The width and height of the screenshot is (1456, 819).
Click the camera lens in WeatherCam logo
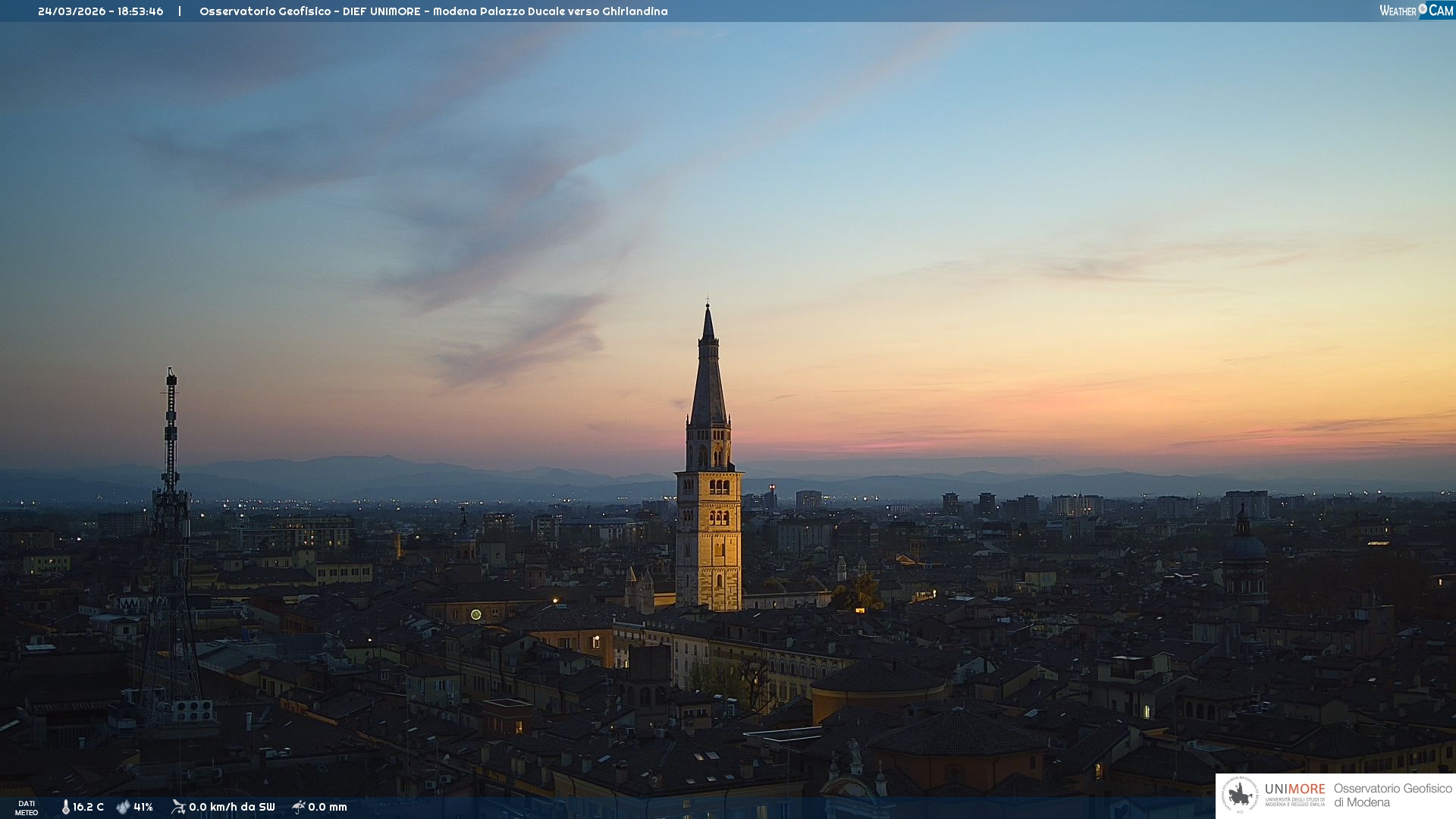click(x=1423, y=9)
